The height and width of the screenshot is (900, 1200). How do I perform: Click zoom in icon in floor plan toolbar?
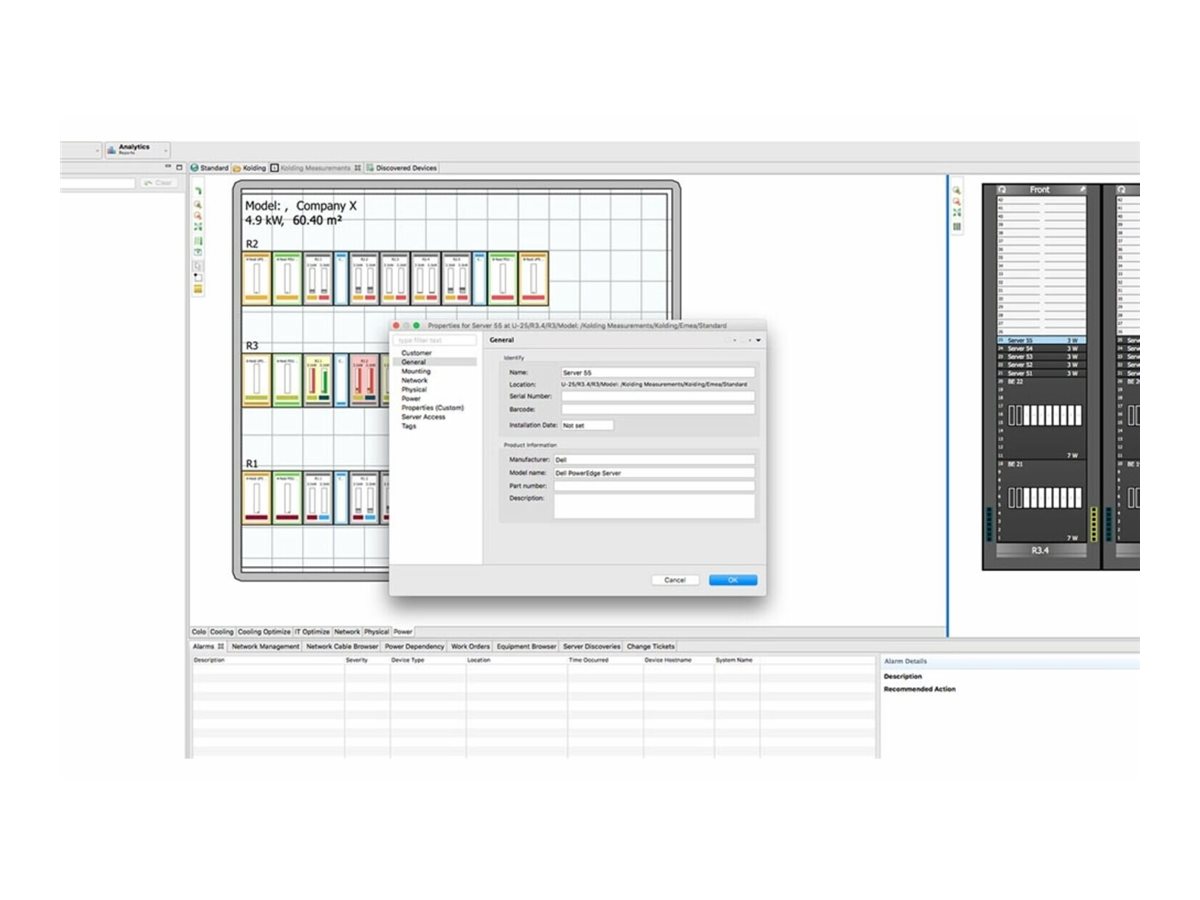point(198,204)
